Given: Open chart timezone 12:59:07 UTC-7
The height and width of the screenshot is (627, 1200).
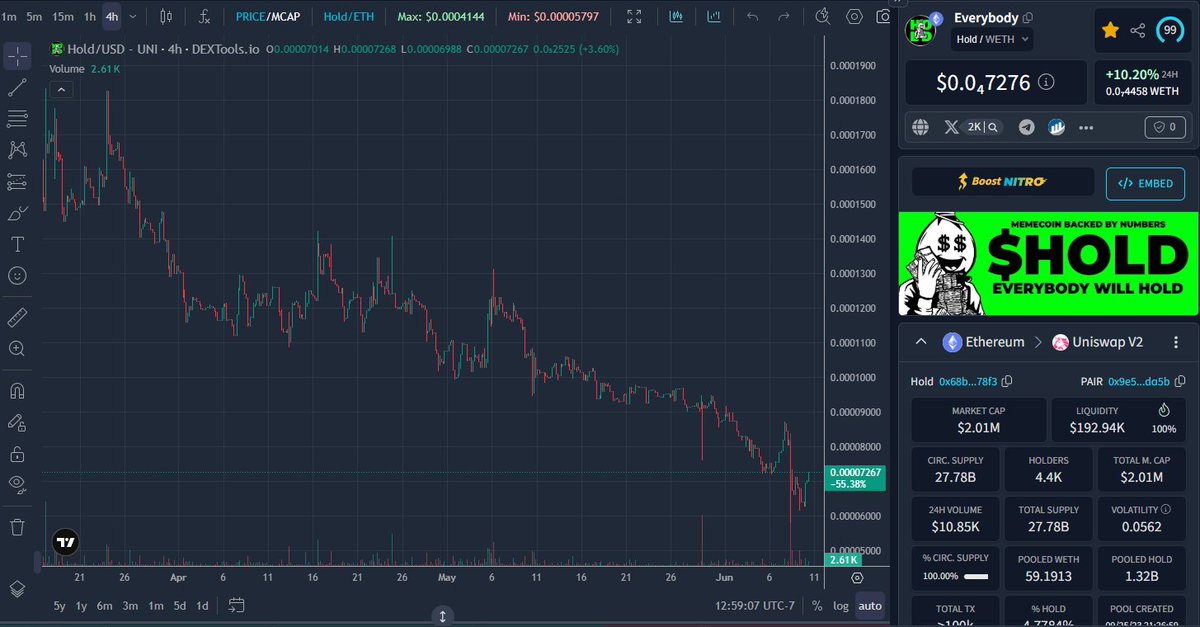Looking at the screenshot, I should coord(756,605).
